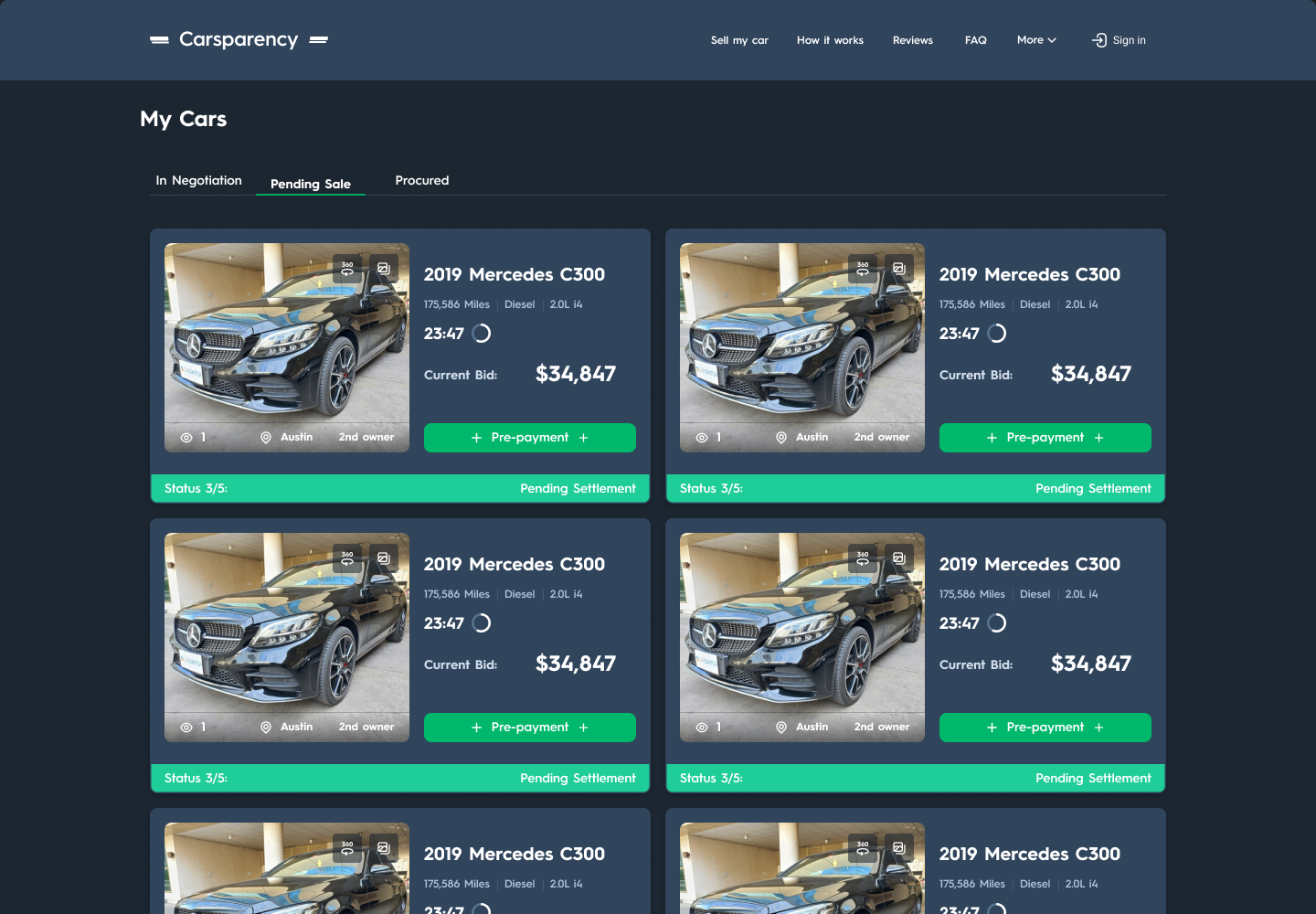Click the Austin location pin on middle-left card
Image resolution: width=1316 pixels, height=914 pixels.
(266, 728)
